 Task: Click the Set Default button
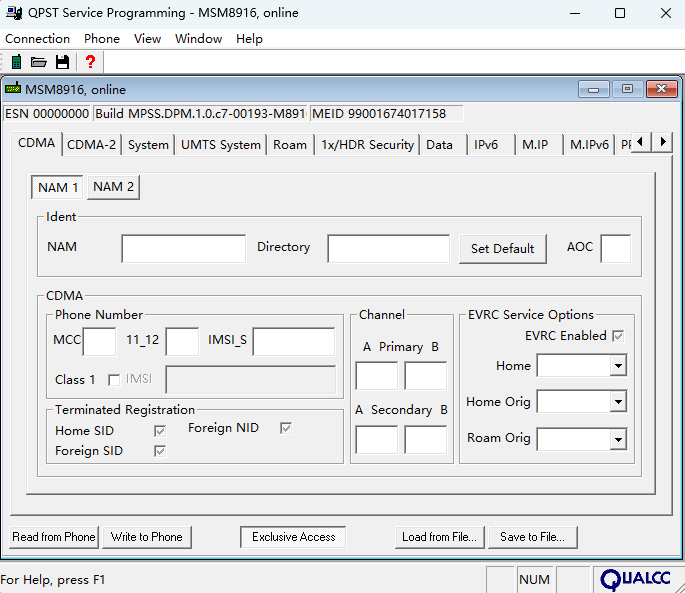click(502, 249)
